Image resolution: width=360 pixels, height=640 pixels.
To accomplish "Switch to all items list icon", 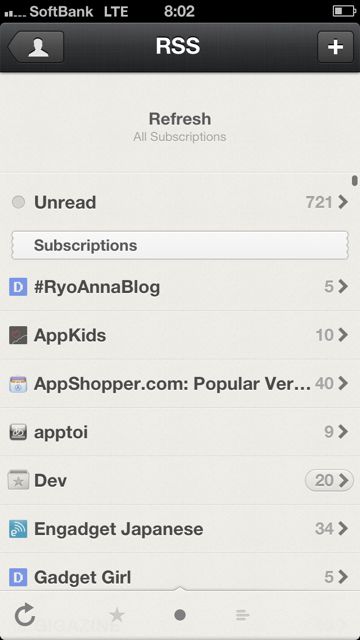I will (x=242, y=615).
